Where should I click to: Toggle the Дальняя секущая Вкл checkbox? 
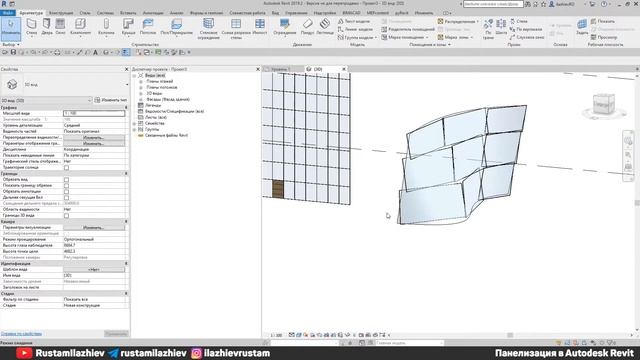tap(67, 198)
